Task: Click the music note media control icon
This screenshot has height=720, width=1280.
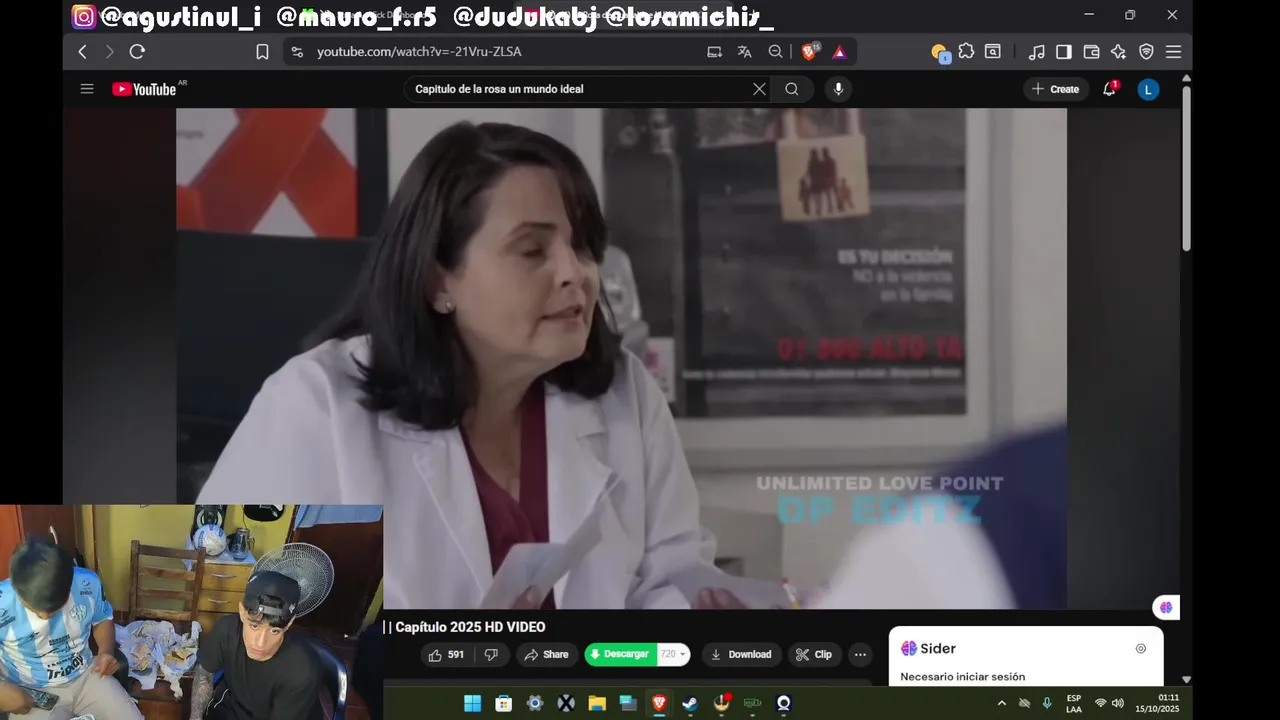Action: point(1037,52)
